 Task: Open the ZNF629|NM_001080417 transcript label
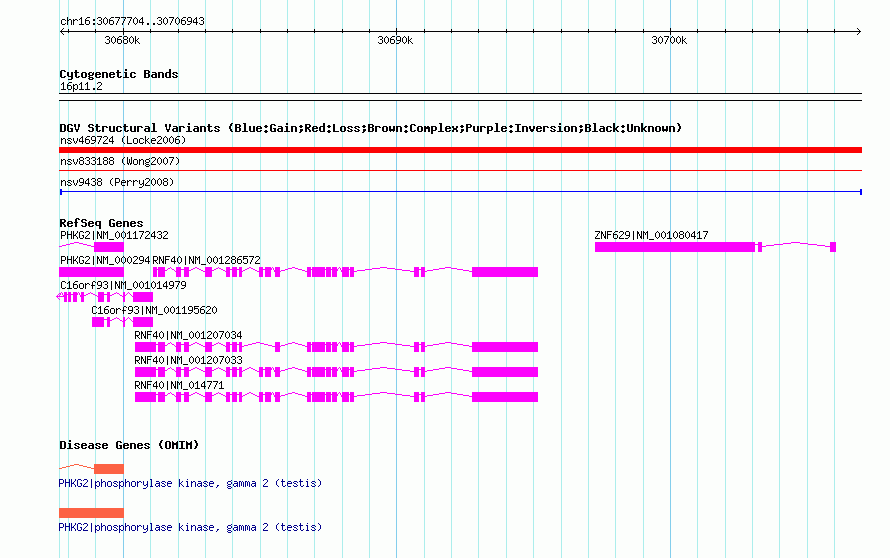click(x=651, y=235)
